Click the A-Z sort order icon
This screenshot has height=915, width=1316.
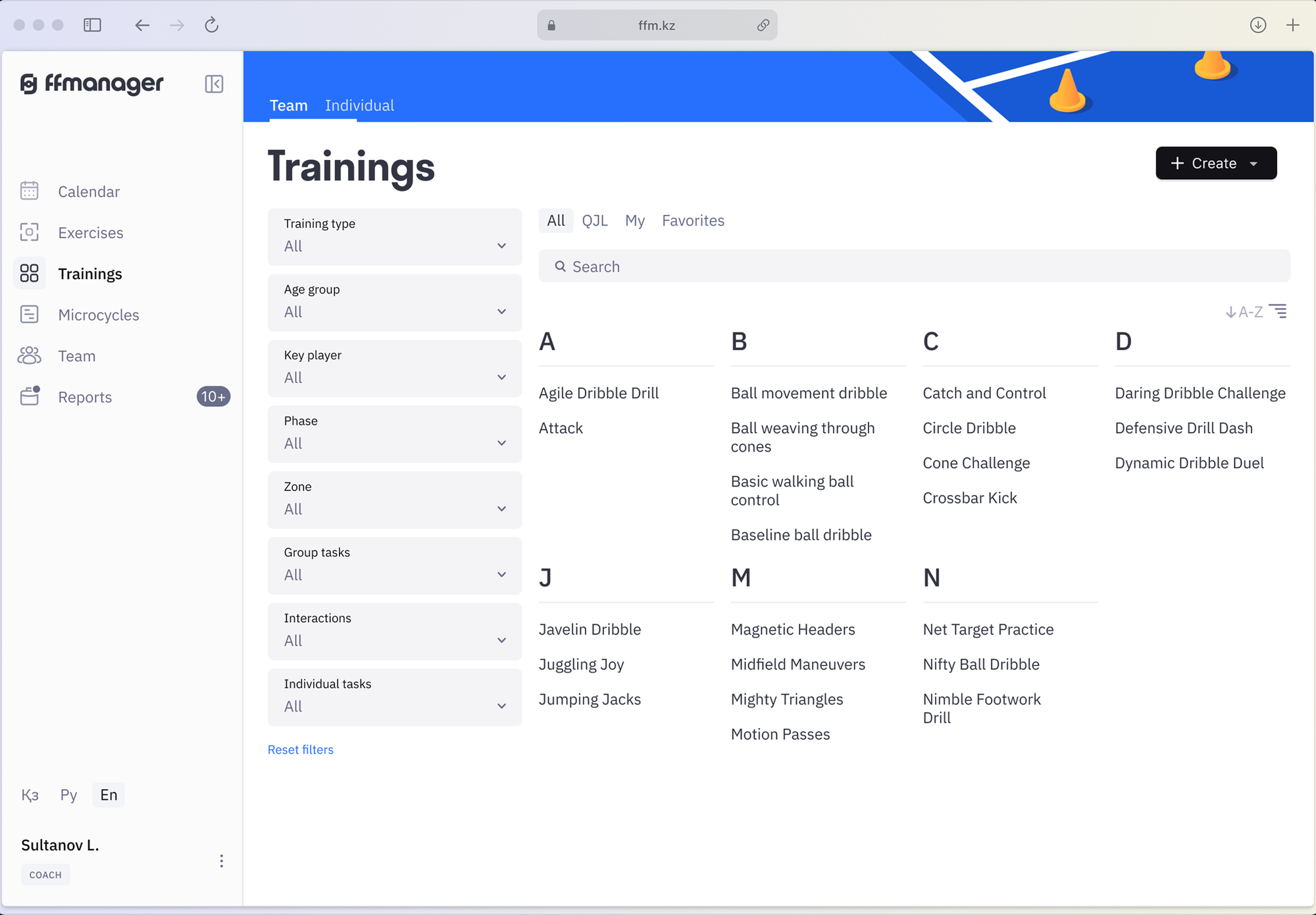tap(1244, 312)
